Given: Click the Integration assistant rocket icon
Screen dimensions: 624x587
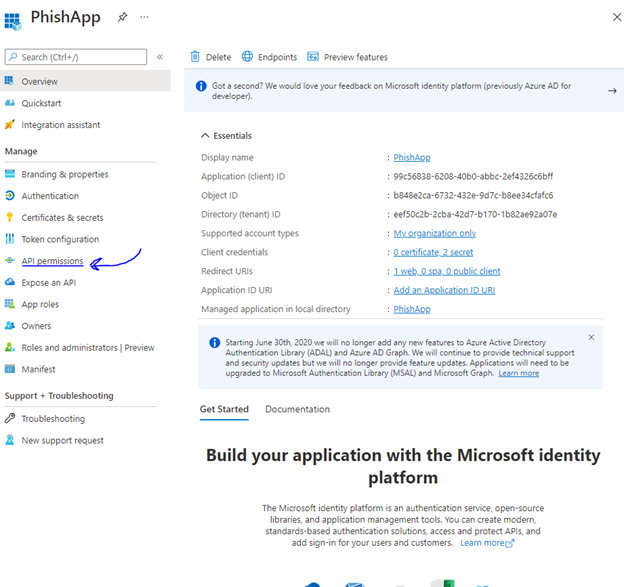Looking at the screenshot, I should tap(10, 125).
